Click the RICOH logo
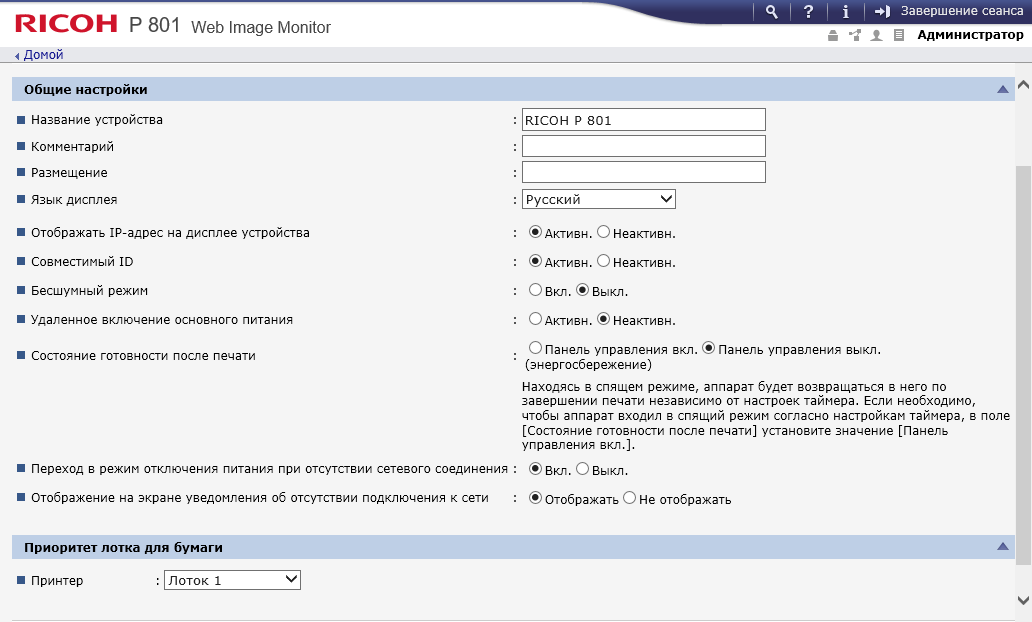 [66, 24]
